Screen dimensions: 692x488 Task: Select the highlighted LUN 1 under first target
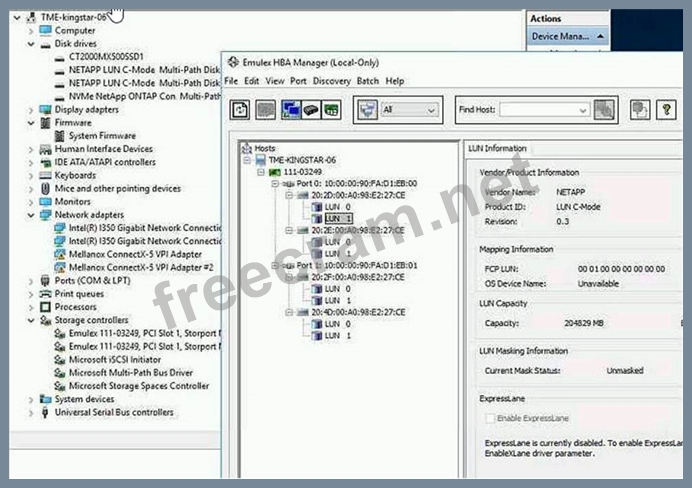pyautogui.click(x=338, y=218)
